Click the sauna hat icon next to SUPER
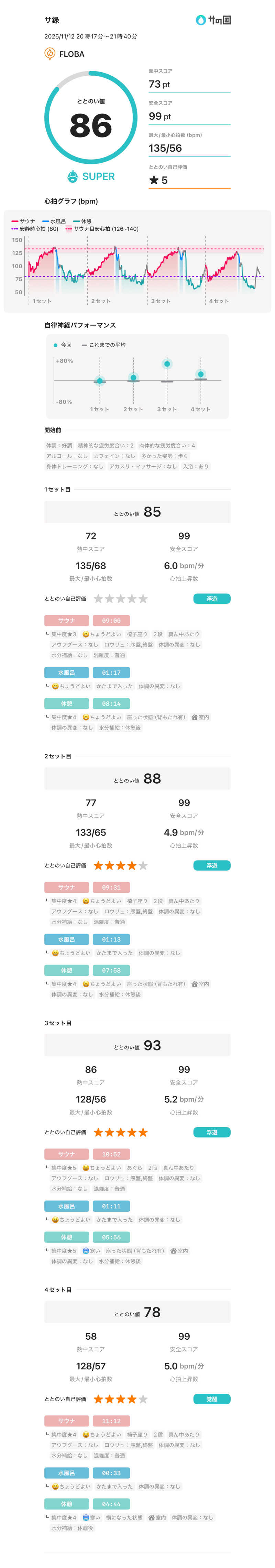The image size is (275, 1568). (x=73, y=176)
